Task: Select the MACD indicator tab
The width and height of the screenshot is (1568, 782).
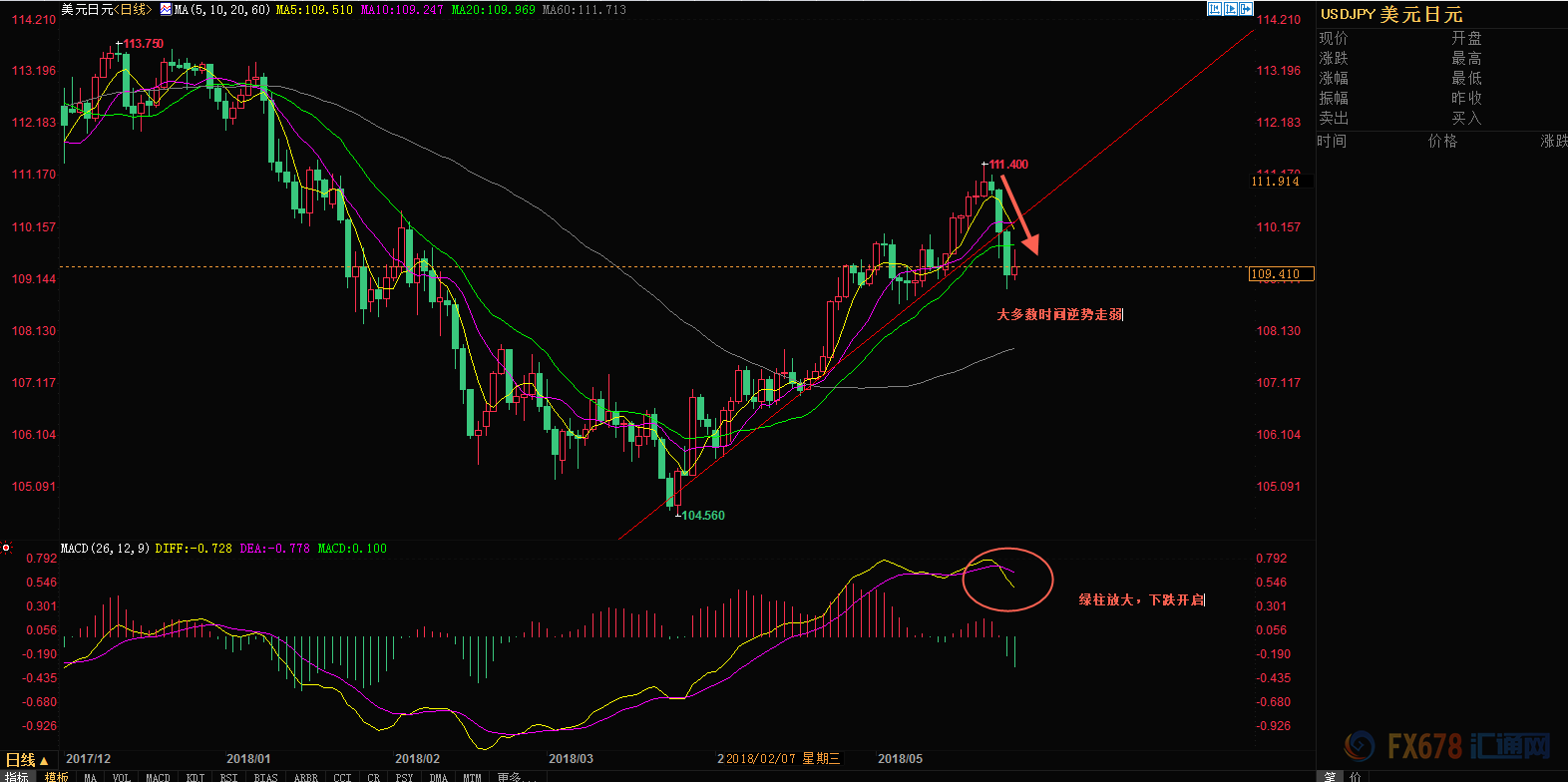Action: (x=158, y=777)
